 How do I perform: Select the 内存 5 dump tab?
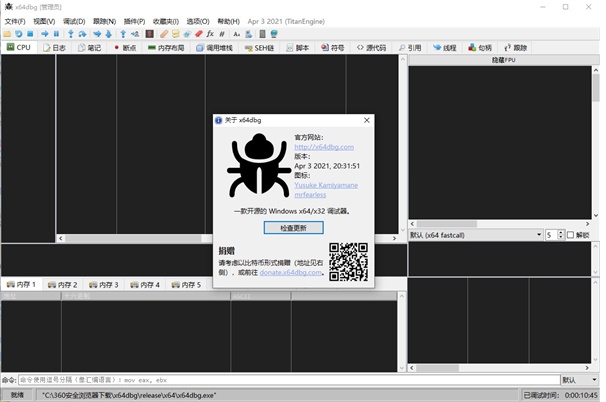[x=186, y=284]
